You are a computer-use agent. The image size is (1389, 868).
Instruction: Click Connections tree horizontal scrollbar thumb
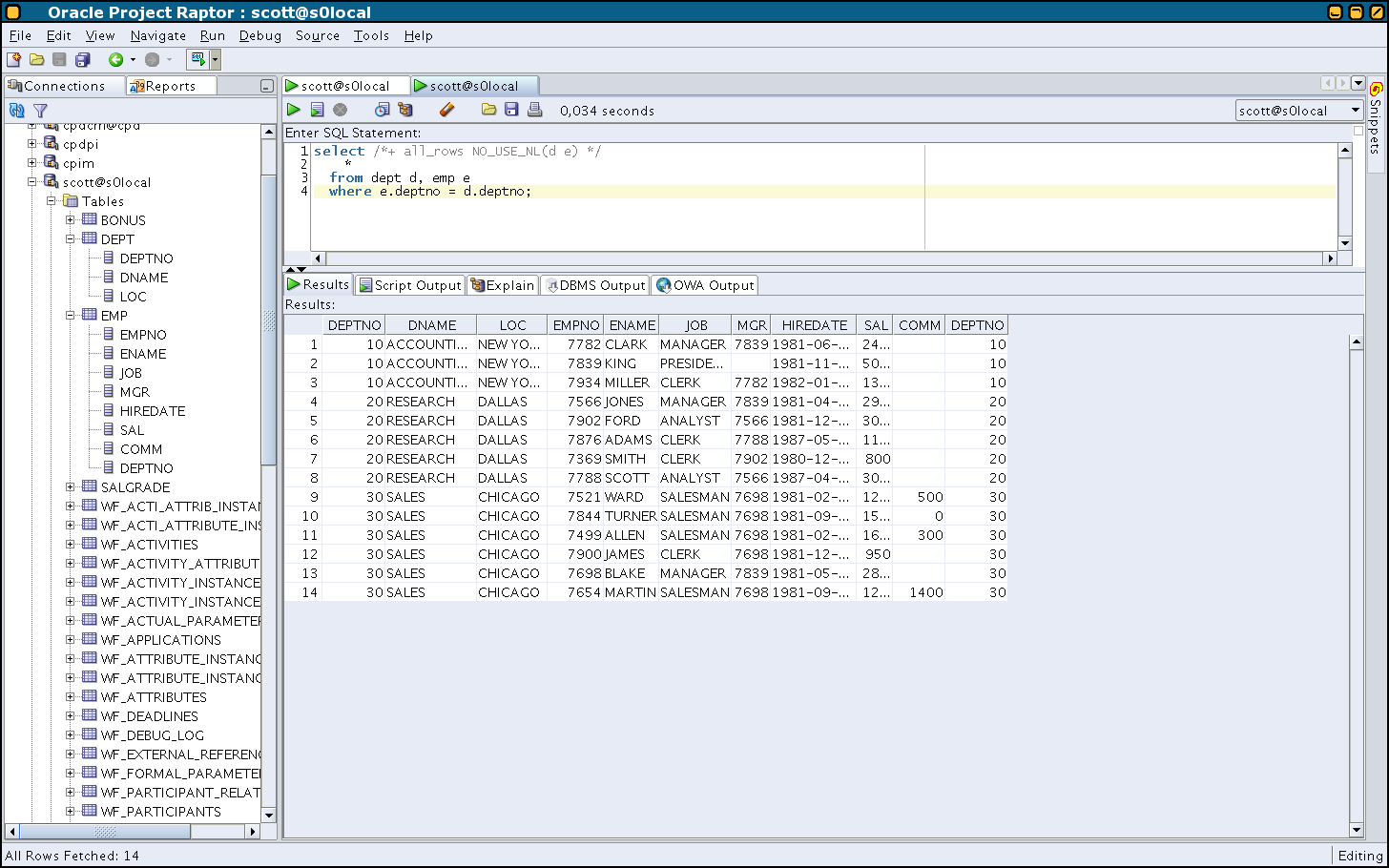tap(105, 832)
